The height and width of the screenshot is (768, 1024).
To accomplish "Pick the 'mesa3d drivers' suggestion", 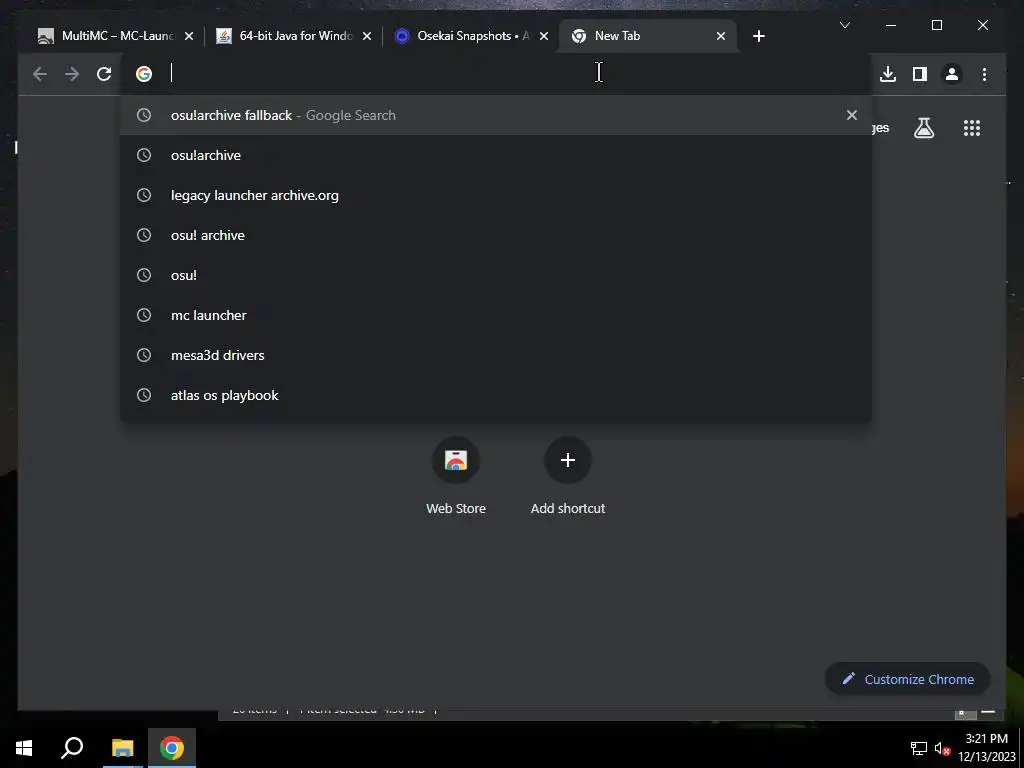I will pos(496,355).
